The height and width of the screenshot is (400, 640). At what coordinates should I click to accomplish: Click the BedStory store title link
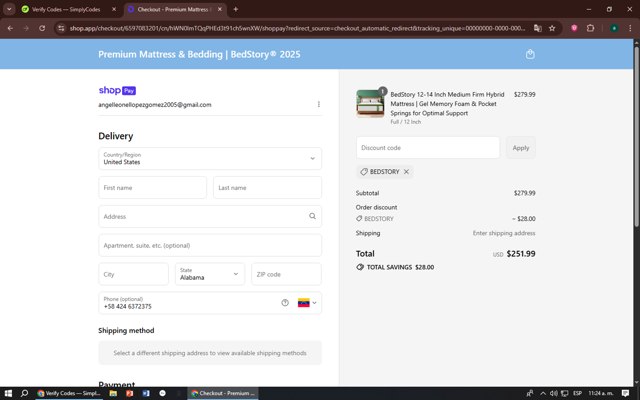[199, 54]
